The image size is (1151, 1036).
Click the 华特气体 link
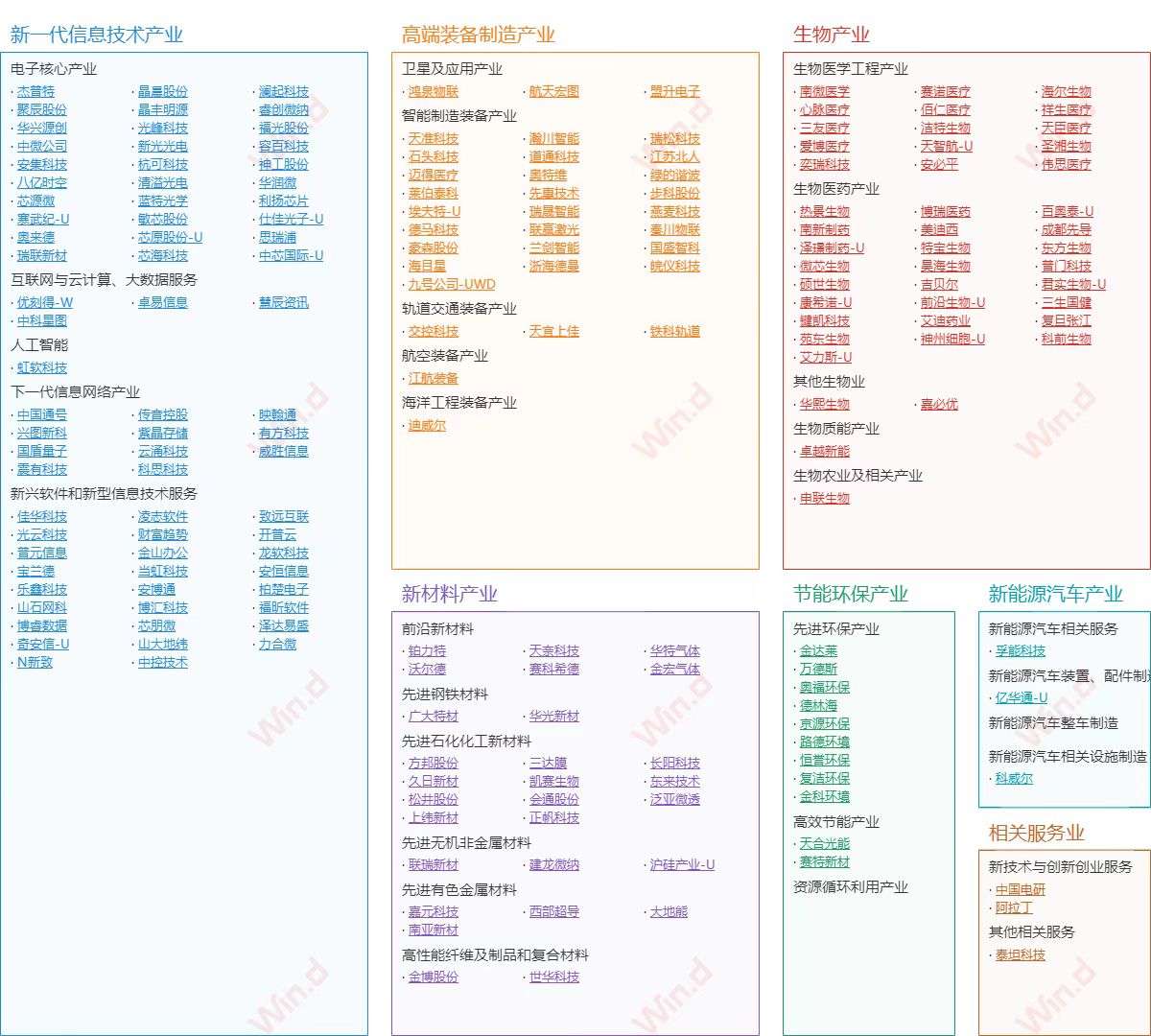[x=675, y=651]
